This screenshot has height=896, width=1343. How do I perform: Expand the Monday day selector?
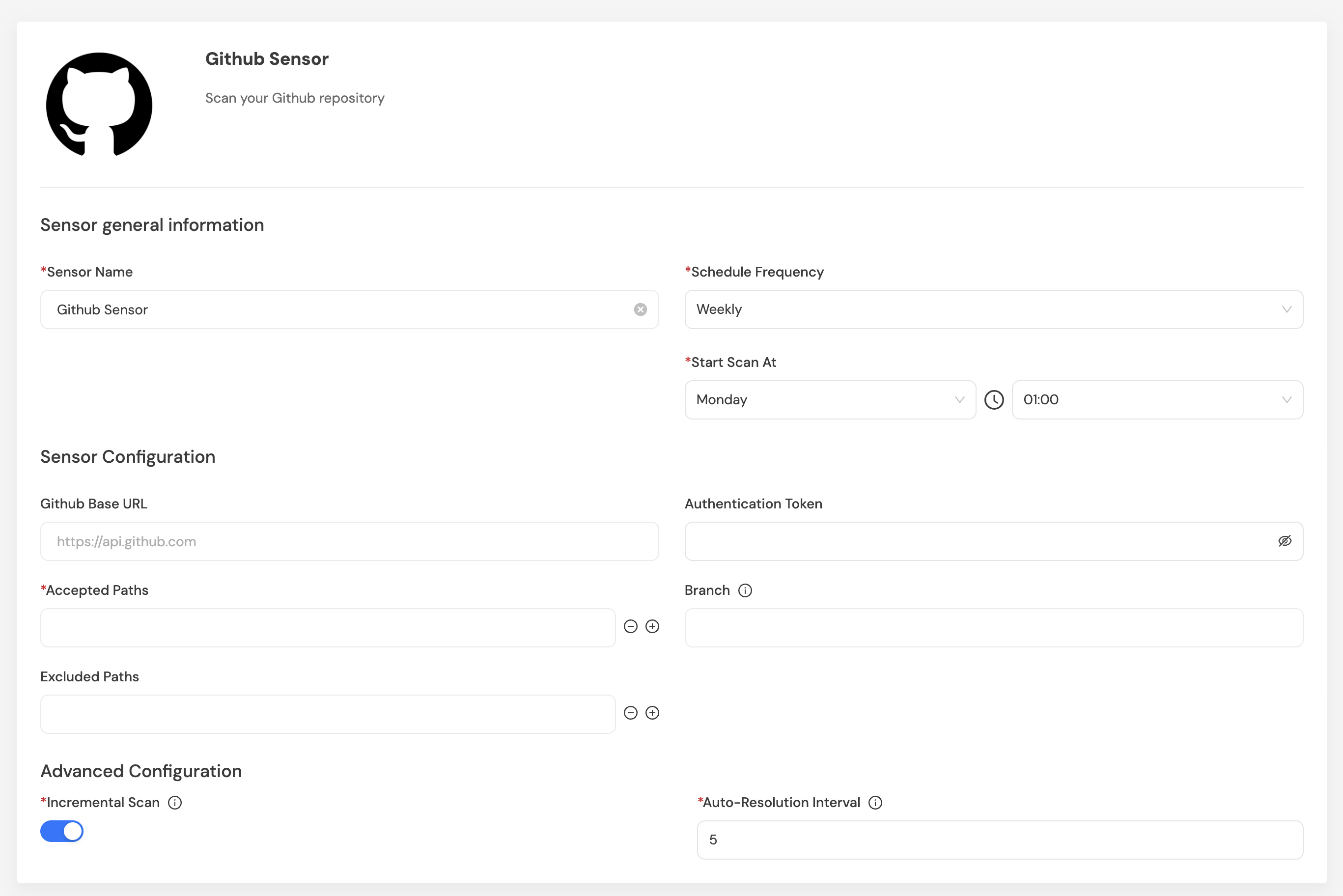[830, 399]
